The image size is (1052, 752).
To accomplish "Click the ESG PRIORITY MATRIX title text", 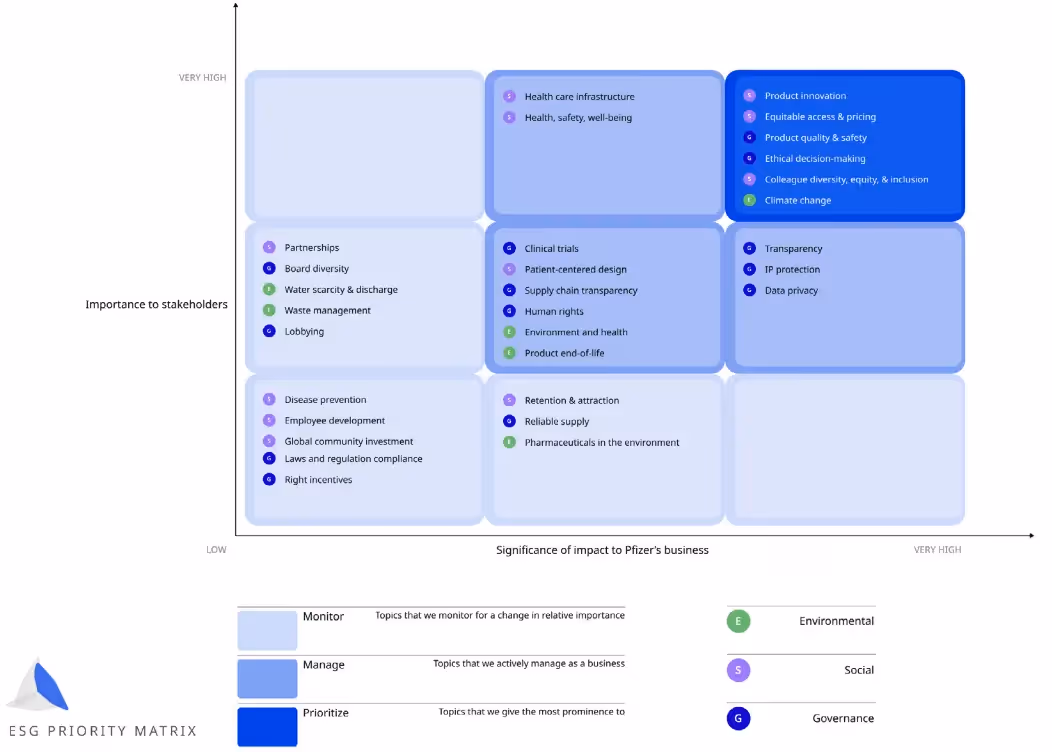I will (x=103, y=731).
